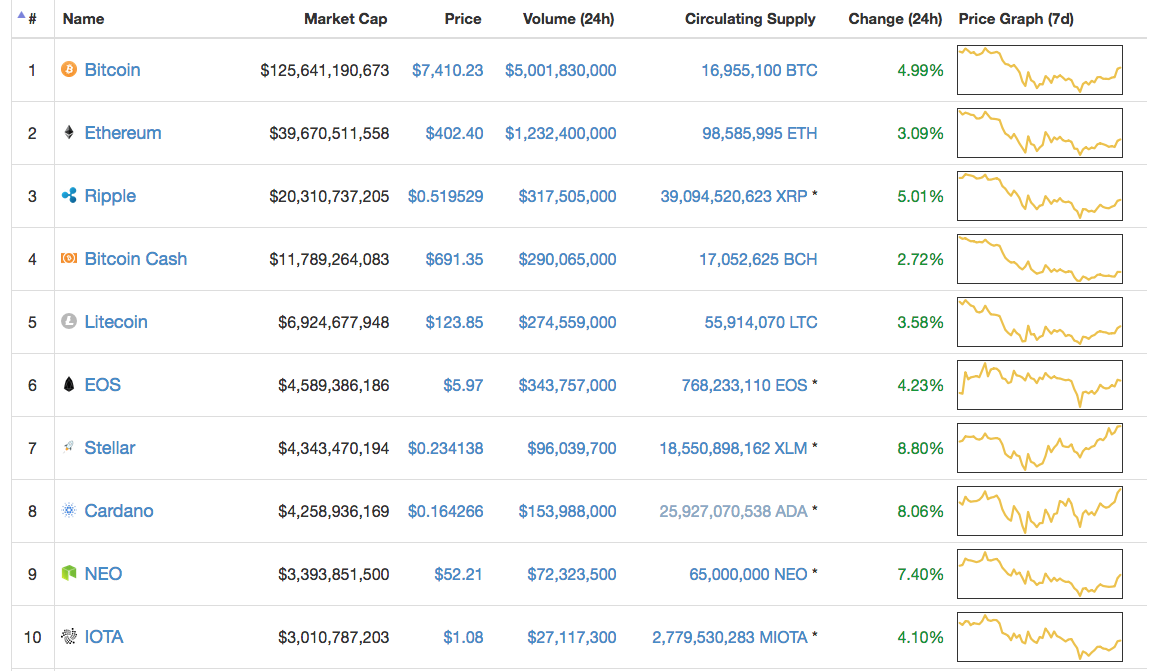Viewport: 1154px width, 671px height.
Task: Open Bitcoin 7-day price graph
Action: (1039, 70)
